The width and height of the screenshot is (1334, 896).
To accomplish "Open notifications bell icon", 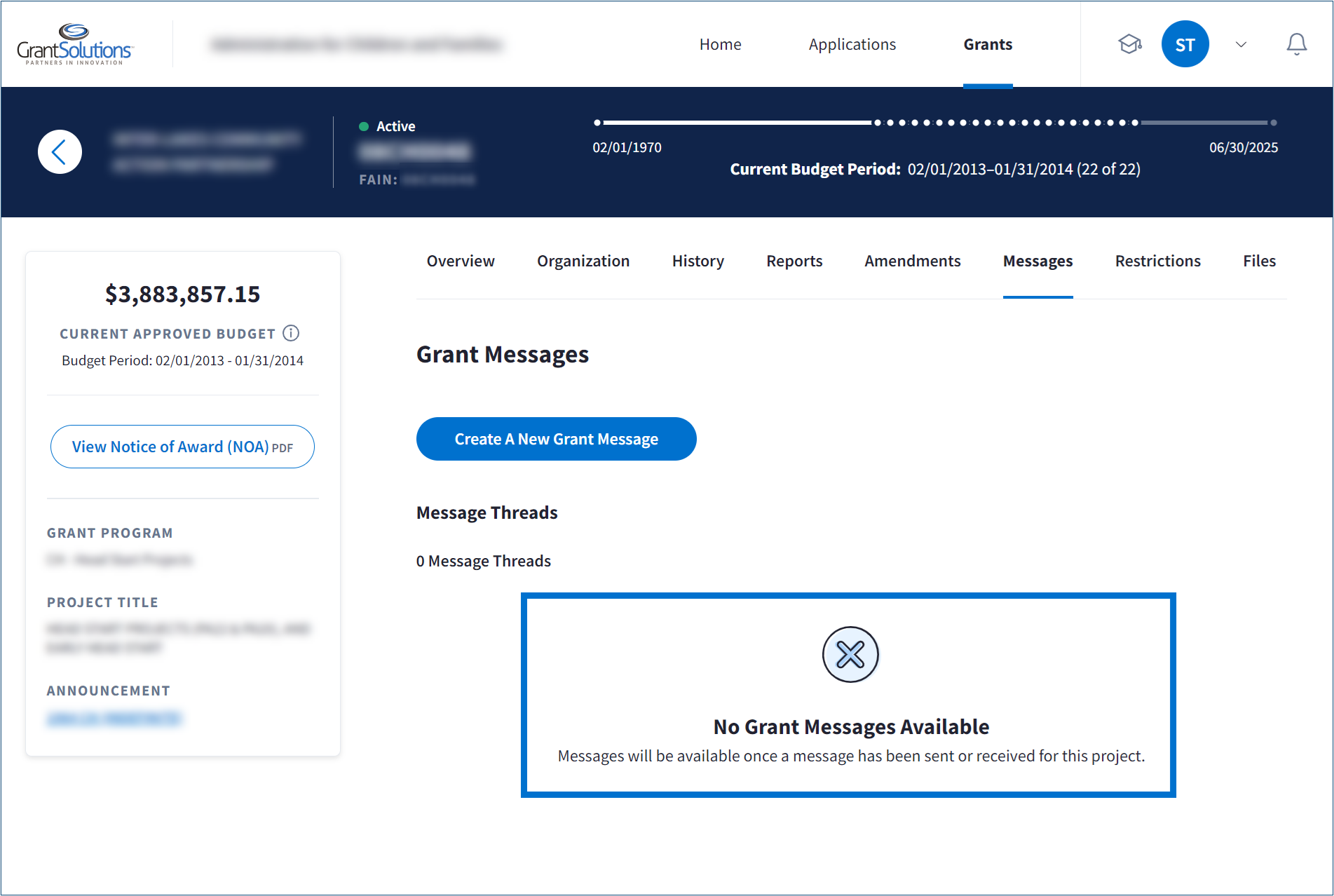I will (x=1296, y=44).
